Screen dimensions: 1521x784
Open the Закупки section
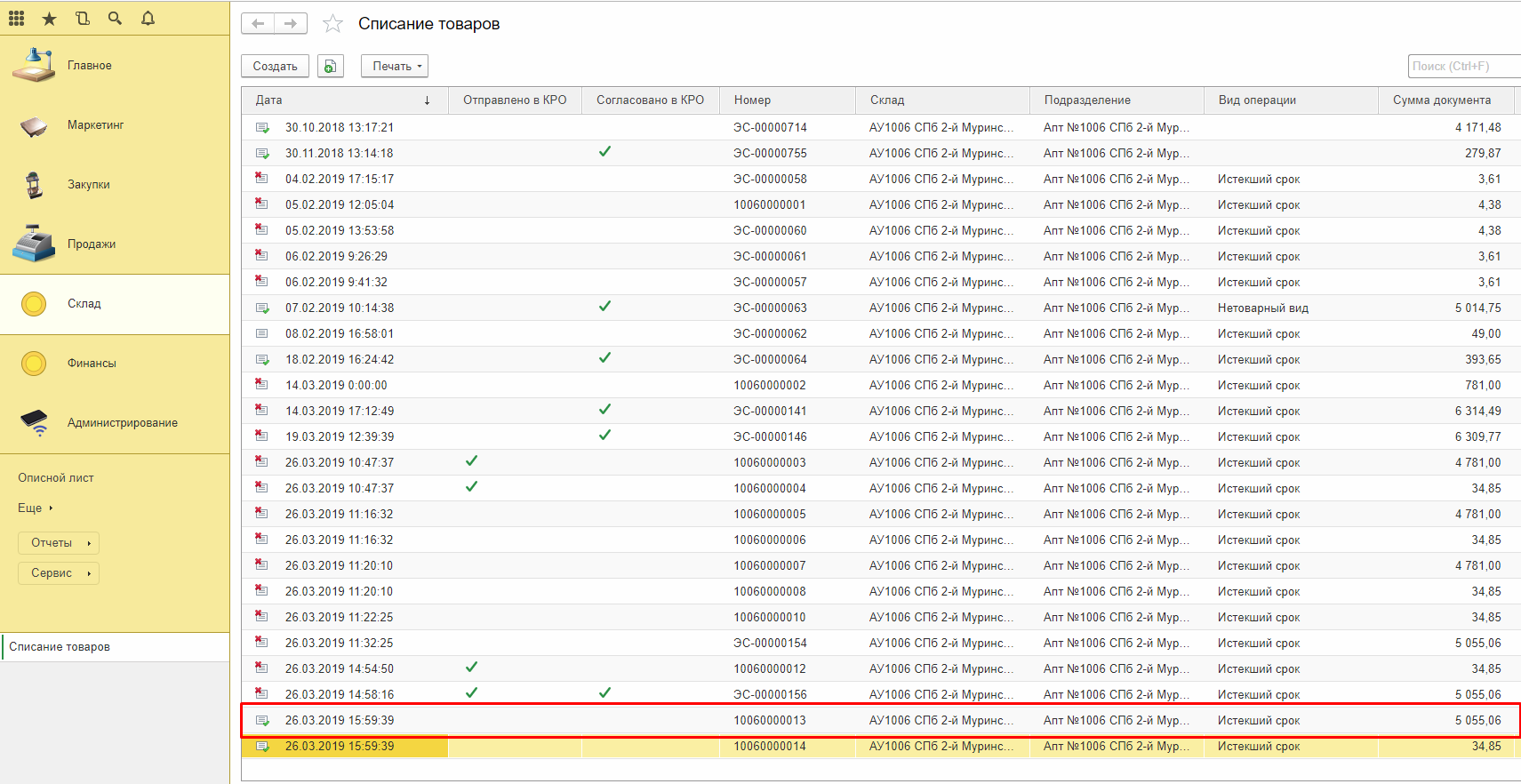89,185
